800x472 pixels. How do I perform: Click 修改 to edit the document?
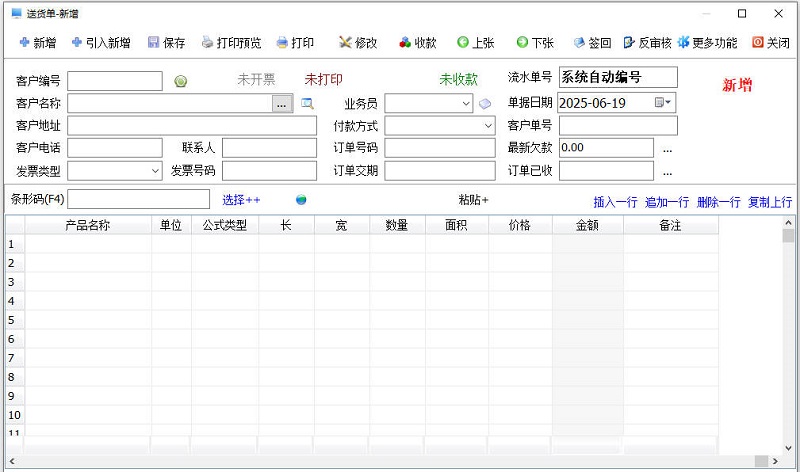coord(358,43)
